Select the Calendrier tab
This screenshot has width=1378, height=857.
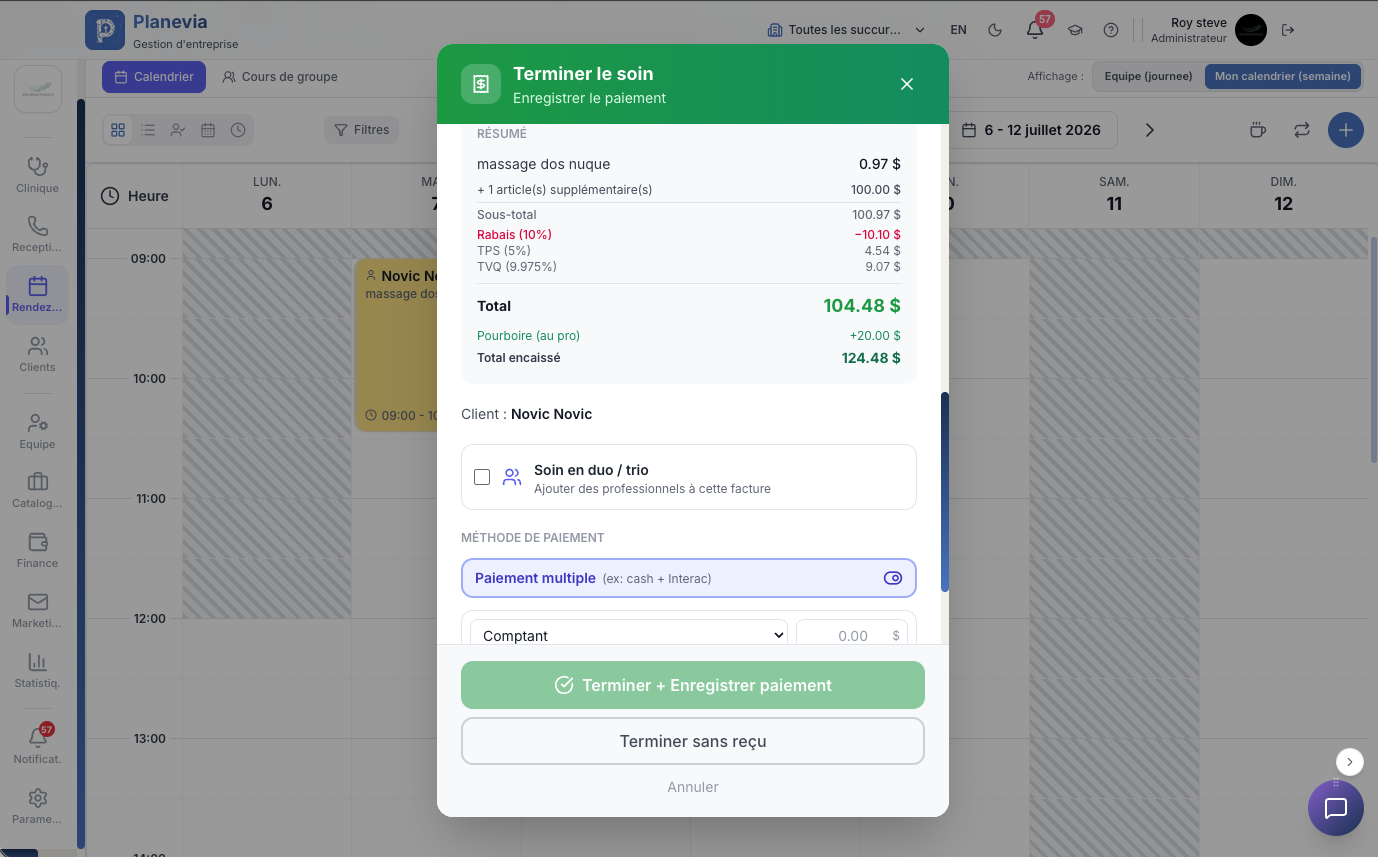(154, 77)
